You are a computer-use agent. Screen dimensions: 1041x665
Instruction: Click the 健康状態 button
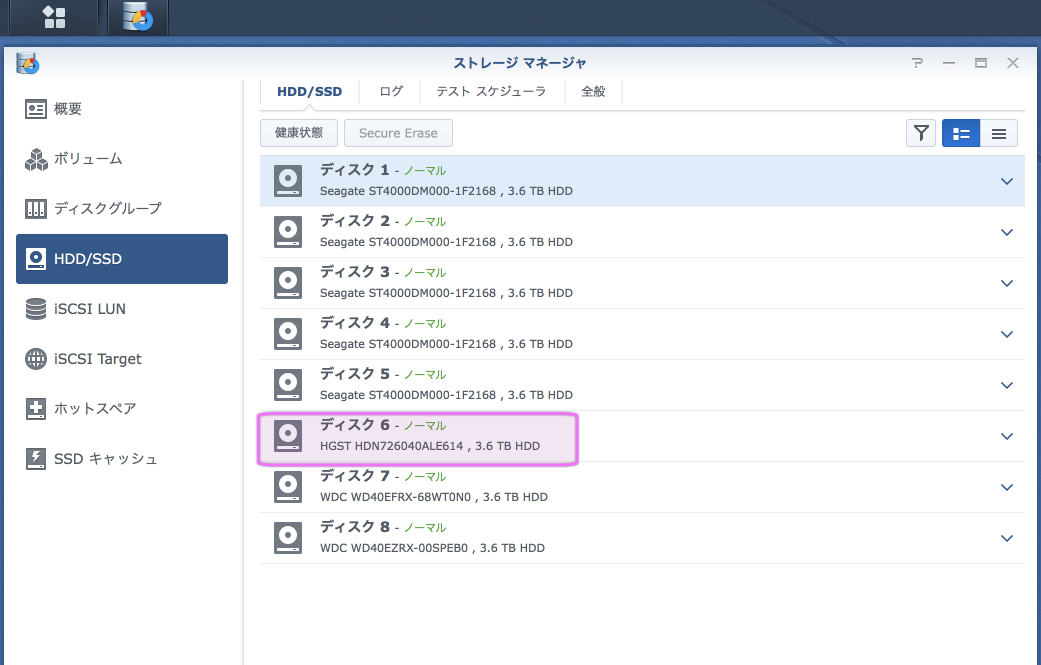pyautogui.click(x=298, y=133)
